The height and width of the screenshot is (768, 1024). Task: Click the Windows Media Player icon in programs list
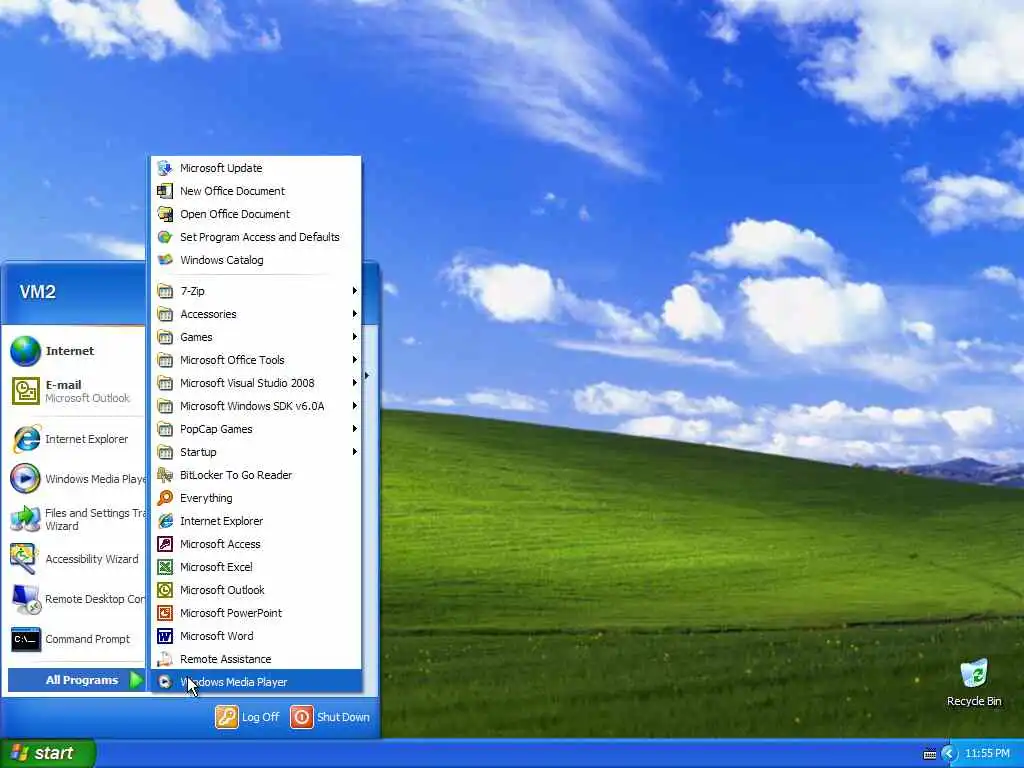click(x=165, y=682)
